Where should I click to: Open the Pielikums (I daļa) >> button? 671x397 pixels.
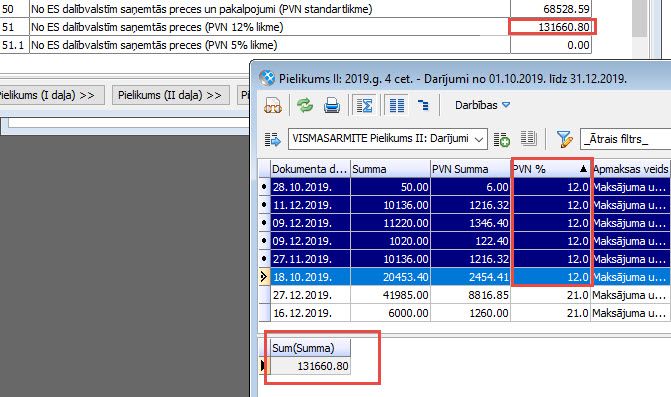(x=48, y=95)
